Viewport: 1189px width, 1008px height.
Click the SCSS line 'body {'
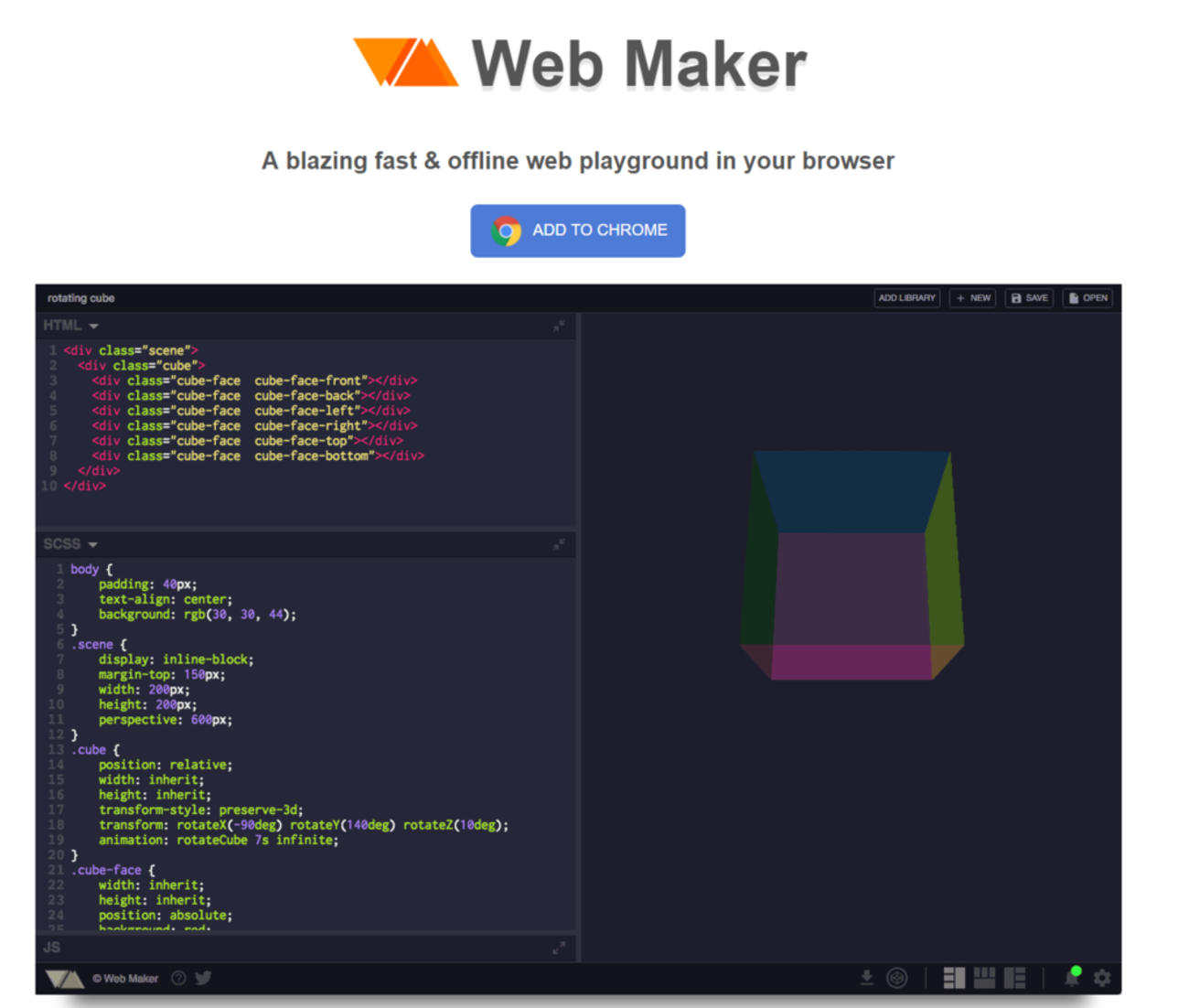click(x=91, y=569)
